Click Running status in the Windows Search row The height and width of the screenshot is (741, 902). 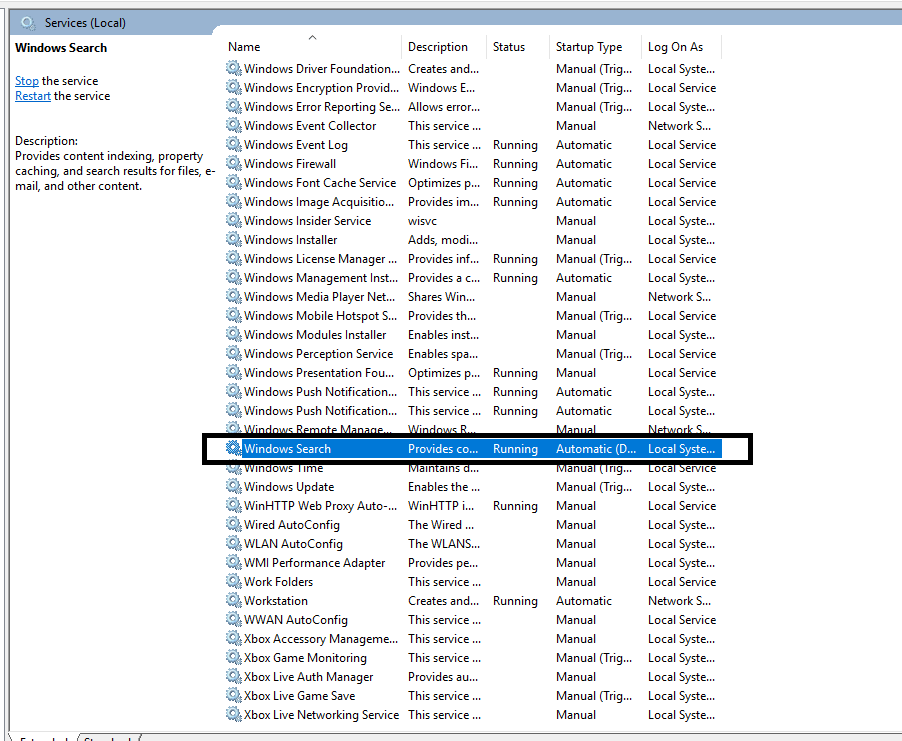point(515,449)
